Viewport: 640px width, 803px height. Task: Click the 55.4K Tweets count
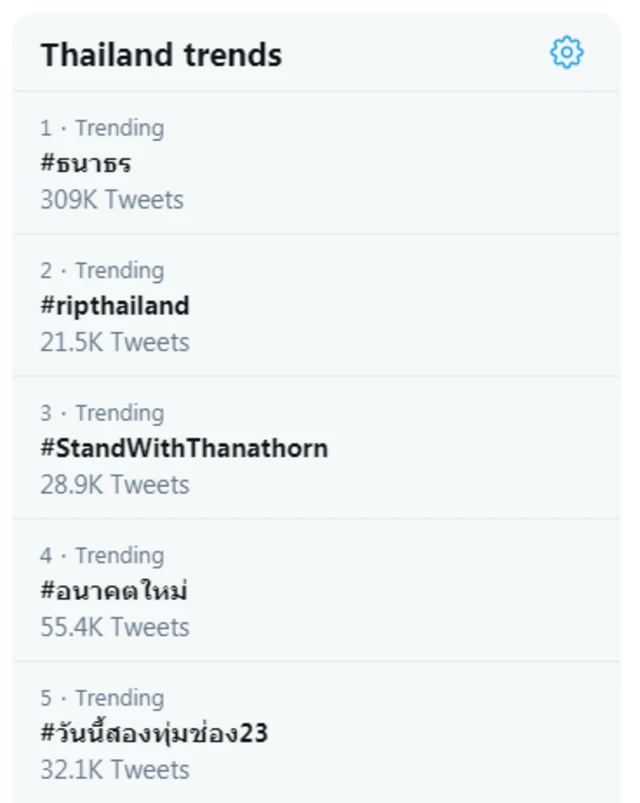(115, 627)
